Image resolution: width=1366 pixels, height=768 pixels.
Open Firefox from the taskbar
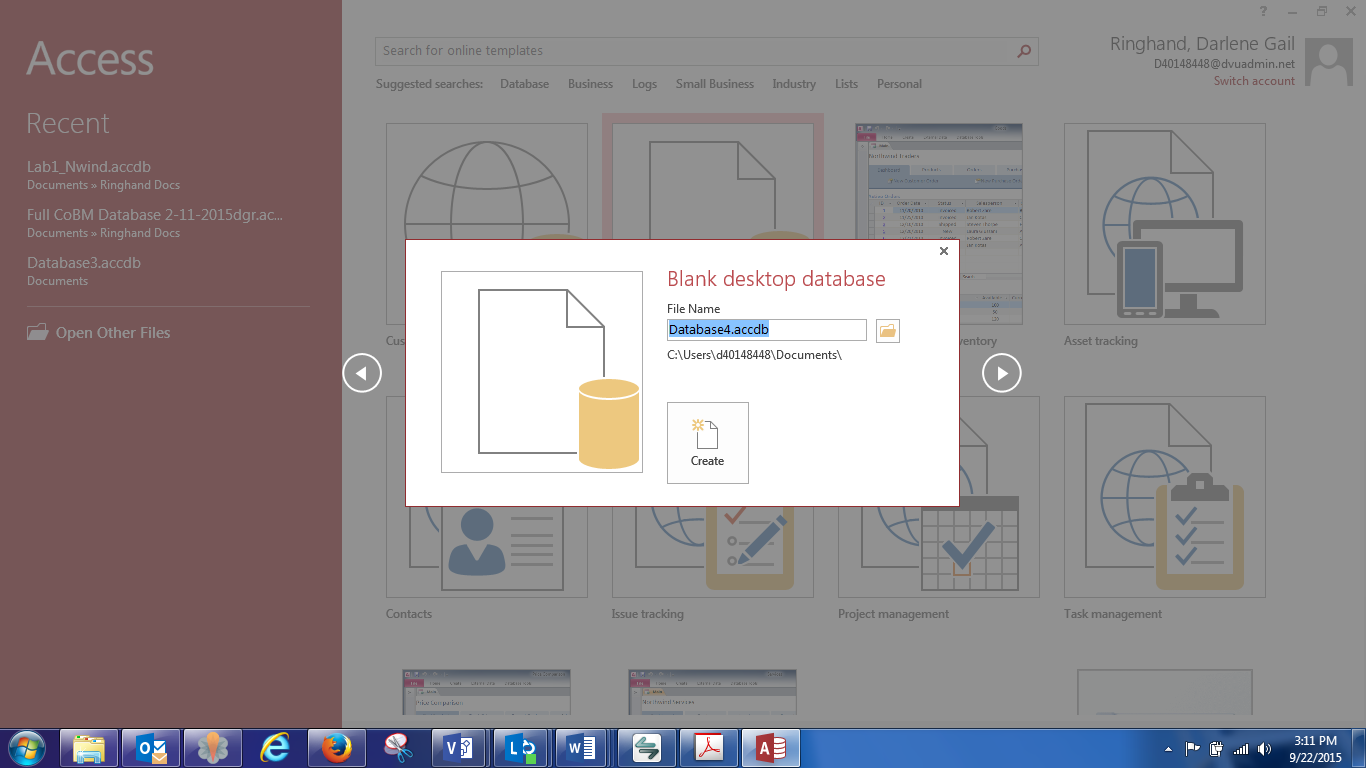(x=336, y=747)
